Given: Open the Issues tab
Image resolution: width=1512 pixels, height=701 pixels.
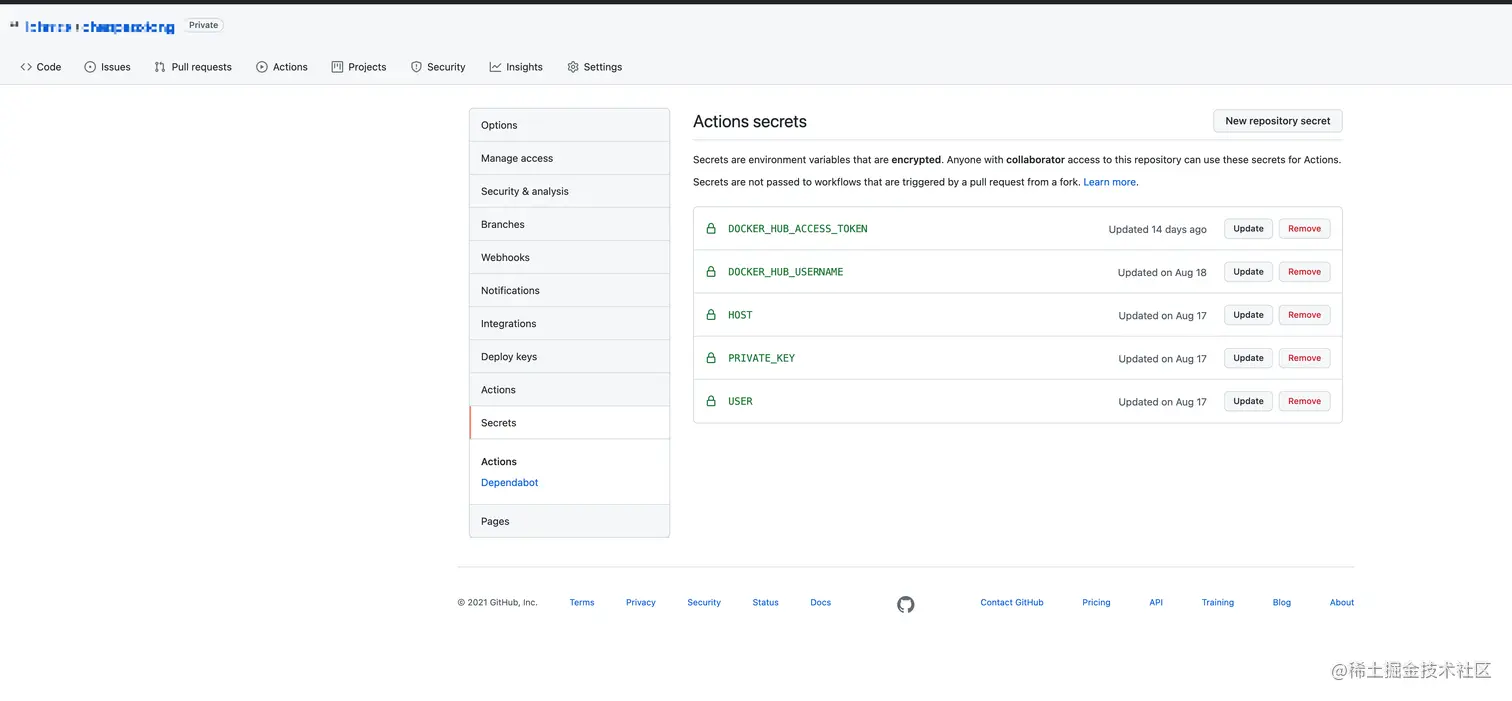Looking at the screenshot, I should tap(107, 67).
